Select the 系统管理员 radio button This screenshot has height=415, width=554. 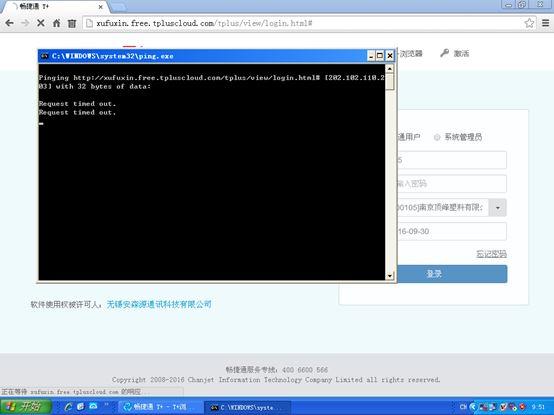coord(437,137)
